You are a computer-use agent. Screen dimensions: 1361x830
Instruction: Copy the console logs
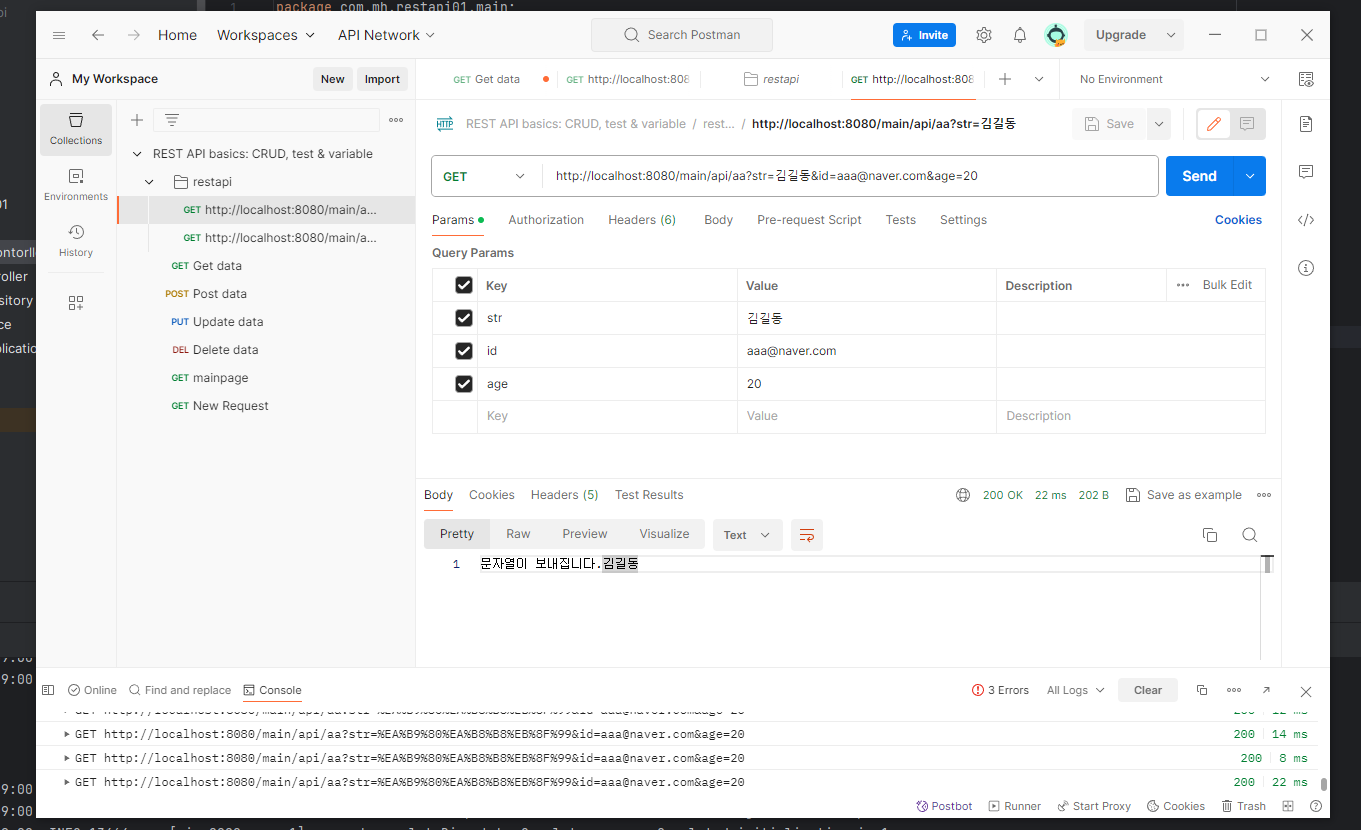[1202, 690]
